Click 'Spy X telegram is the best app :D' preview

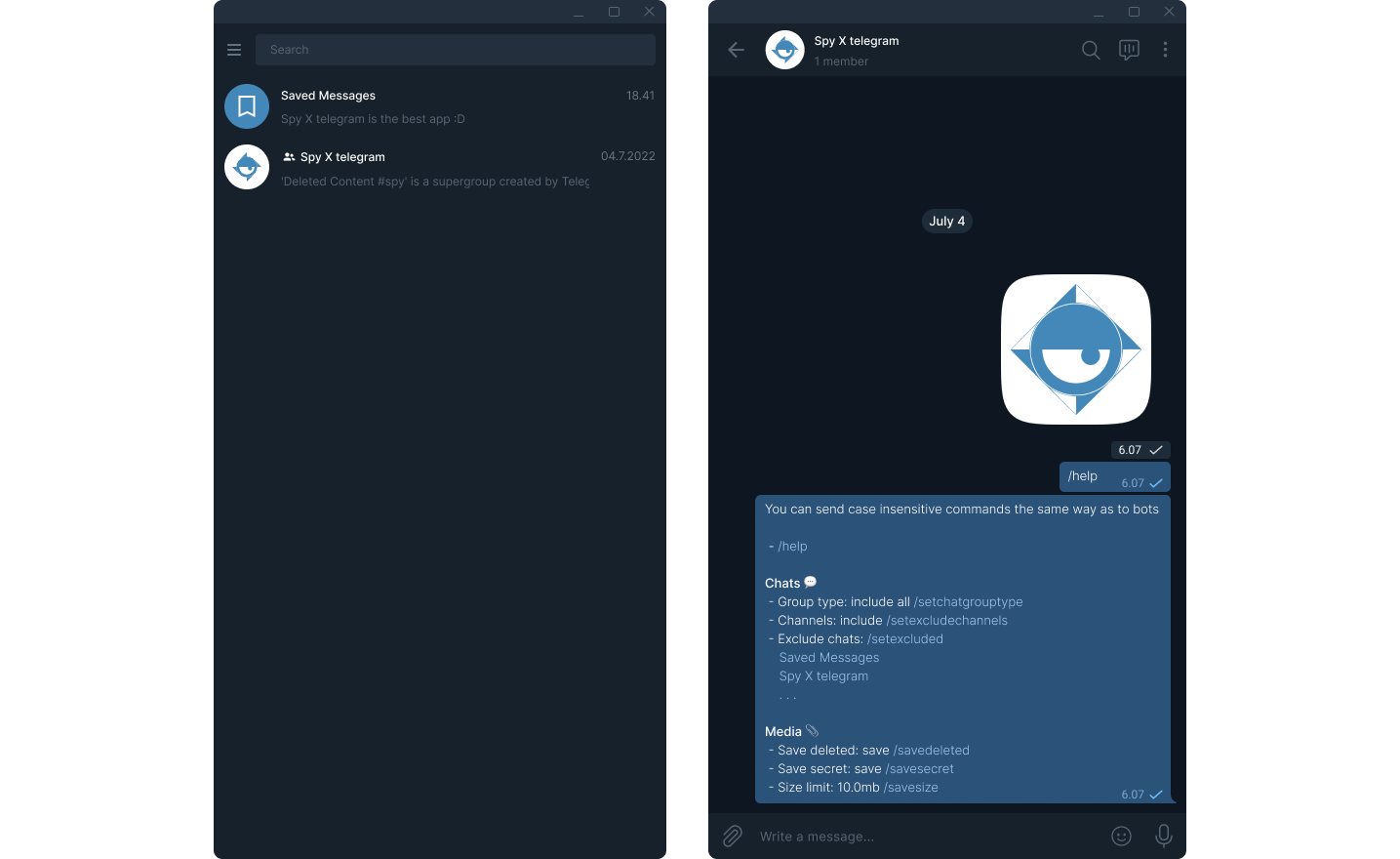tap(373, 119)
